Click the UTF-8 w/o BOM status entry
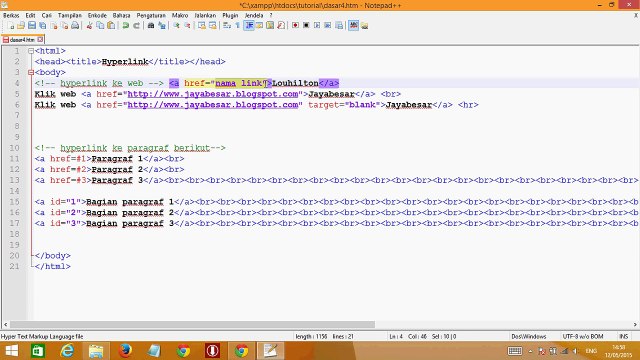Viewport: 640px width, 360px height. [x=583, y=336]
